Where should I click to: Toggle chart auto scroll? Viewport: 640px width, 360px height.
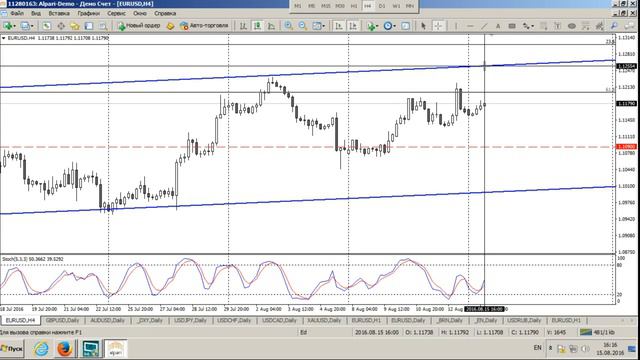pyautogui.click(x=338, y=26)
